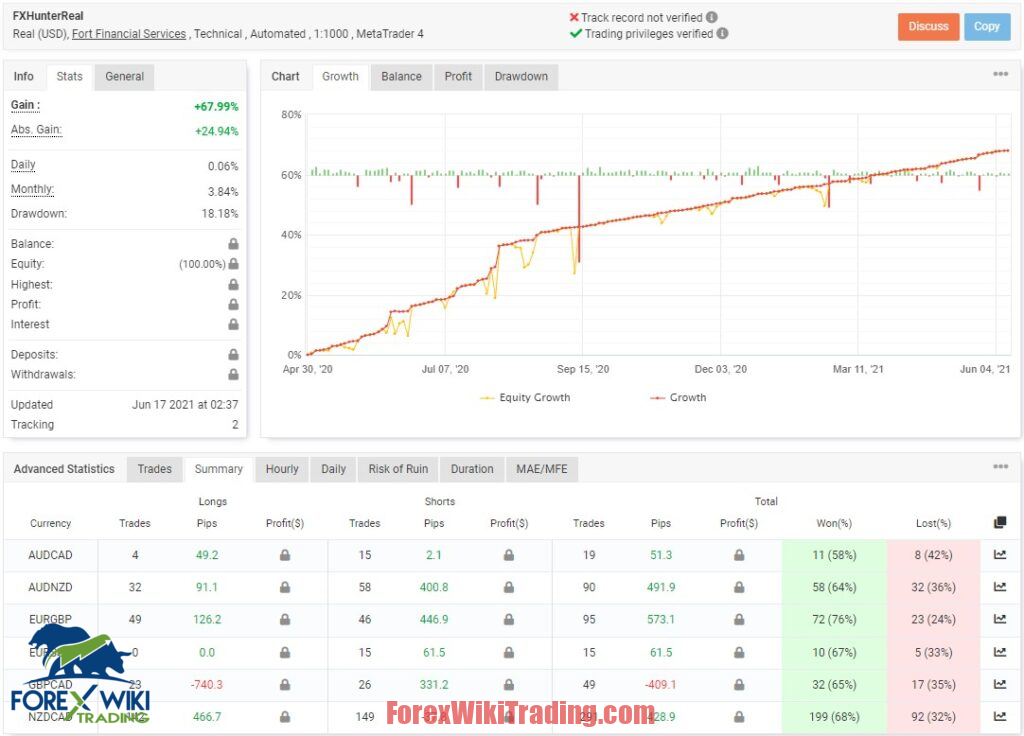Open NZDCAD row chart icon
Viewport: 1024px width, 736px height.
pyautogui.click(x=1000, y=716)
